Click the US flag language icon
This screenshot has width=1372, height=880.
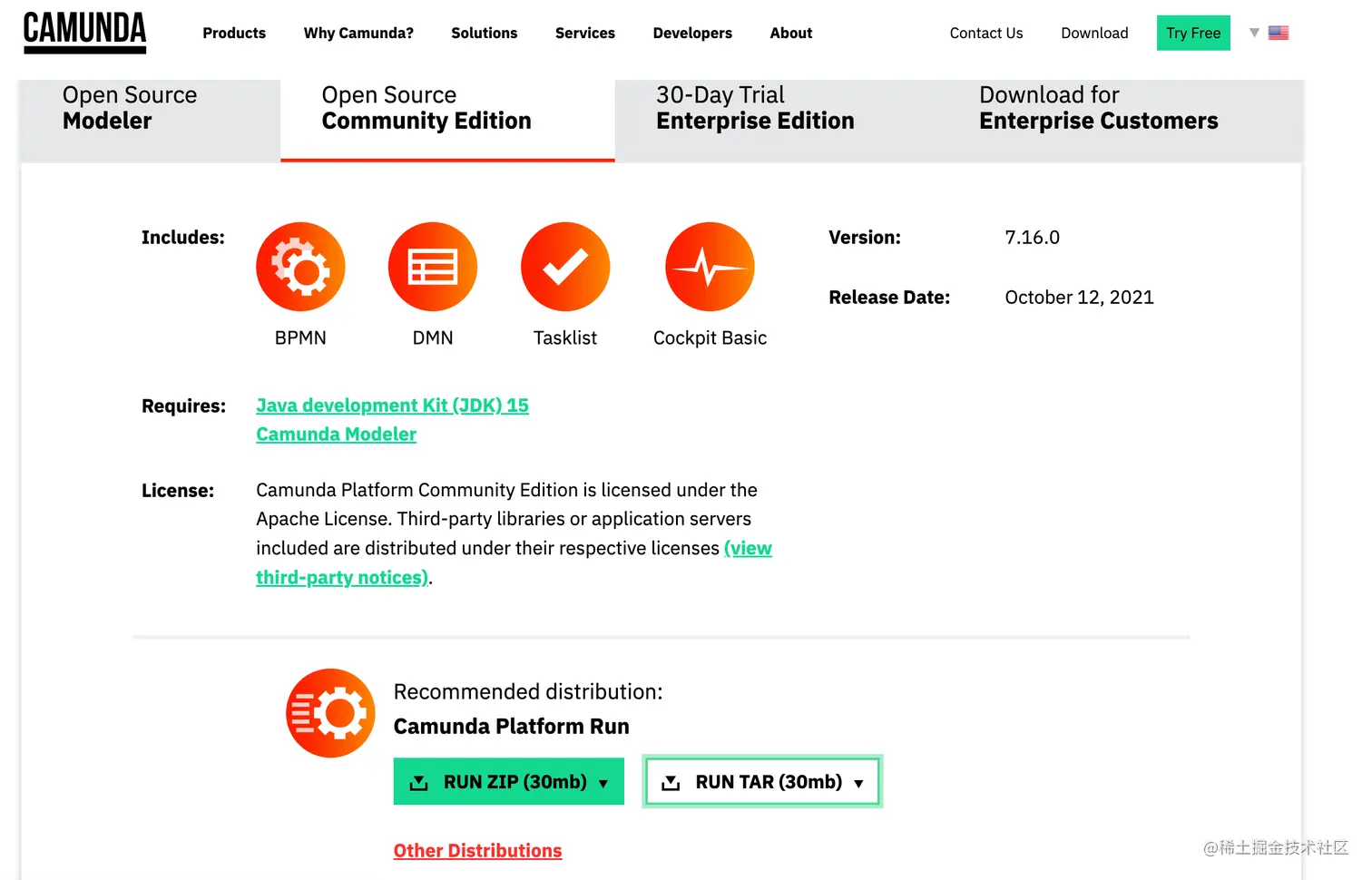pos(1279,33)
